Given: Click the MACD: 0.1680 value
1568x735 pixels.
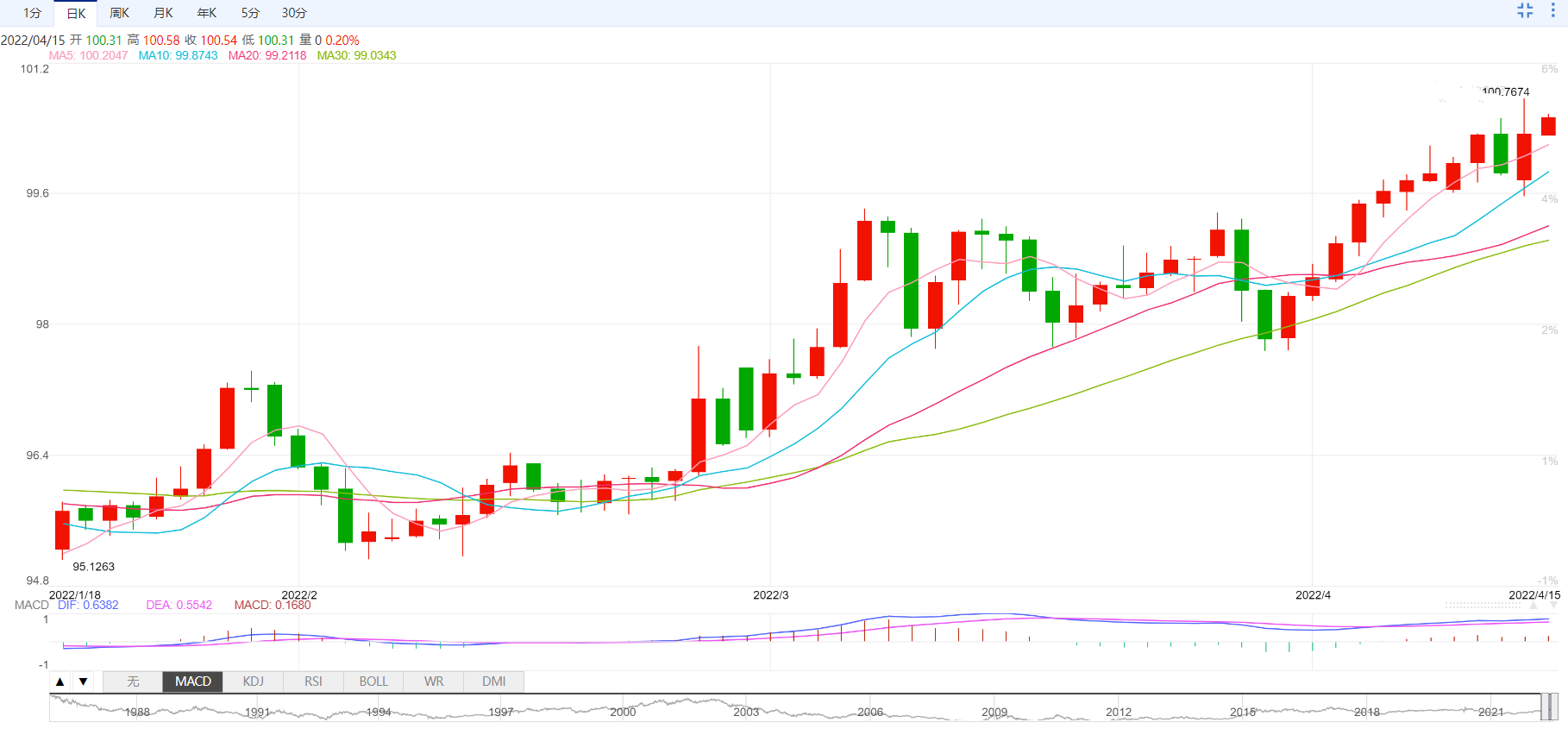Looking at the screenshot, I should pos(273,605).
